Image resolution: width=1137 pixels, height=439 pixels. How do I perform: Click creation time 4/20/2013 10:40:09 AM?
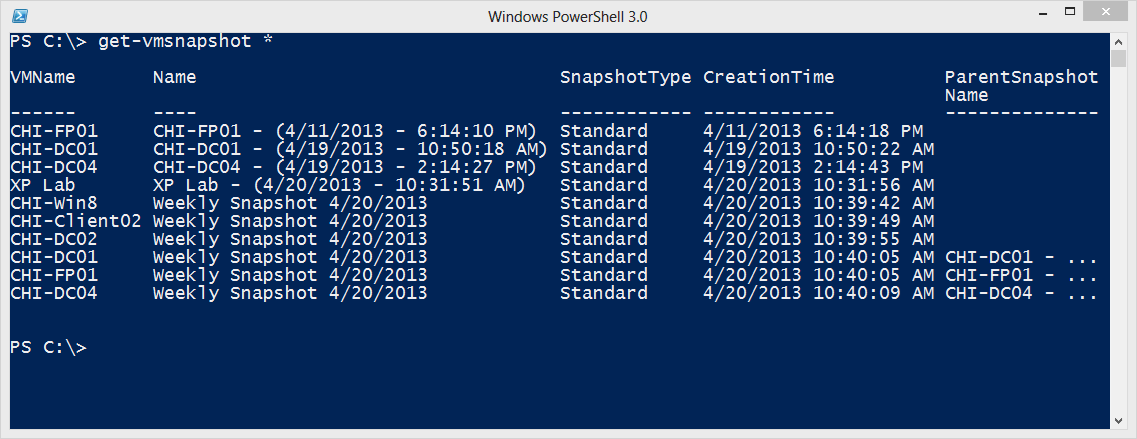(x=819, y=293)
